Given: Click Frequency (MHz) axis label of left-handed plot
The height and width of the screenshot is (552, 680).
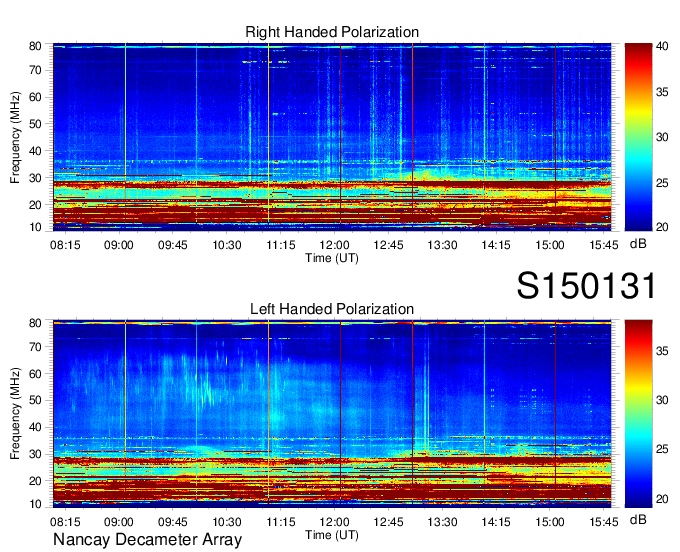Looking at the screenshot, I should click(x=15, y=414).
